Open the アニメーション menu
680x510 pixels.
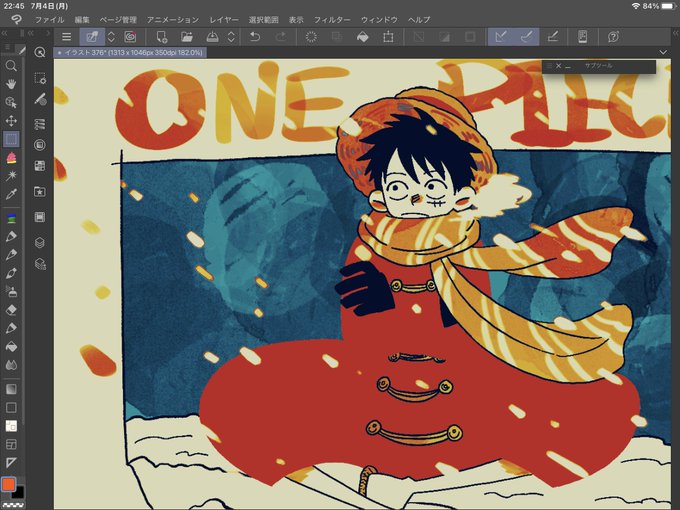(173, 20)
